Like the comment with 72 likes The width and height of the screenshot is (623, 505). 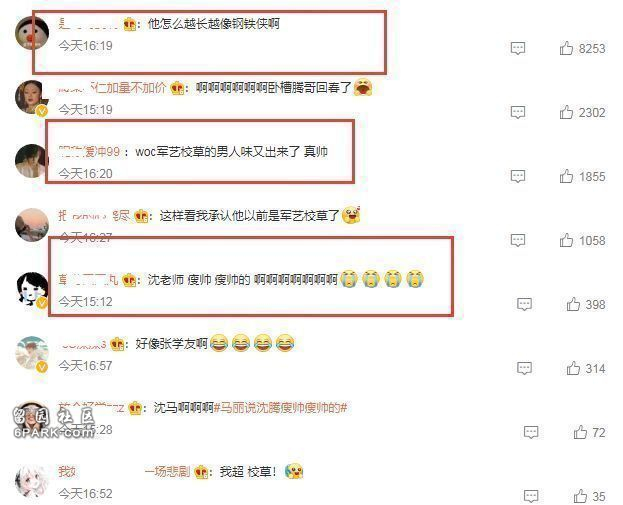point(580,432)
